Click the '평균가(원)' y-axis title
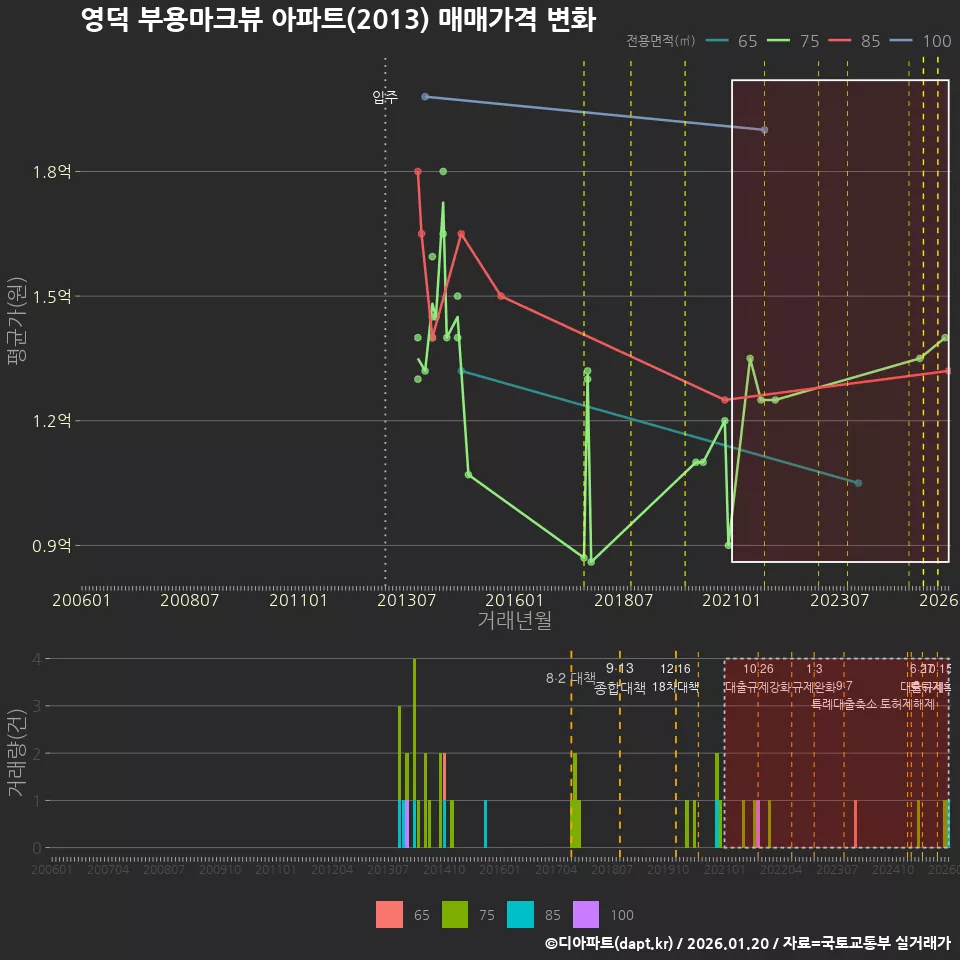Viewport: 960px width, 960px height. (17, 321)
